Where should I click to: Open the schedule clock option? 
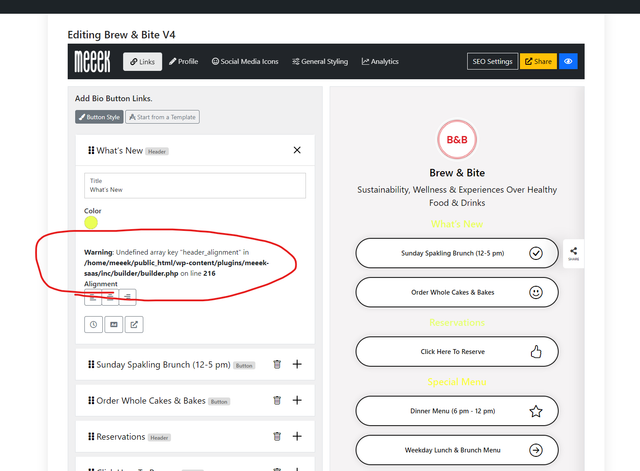point(93,324)
